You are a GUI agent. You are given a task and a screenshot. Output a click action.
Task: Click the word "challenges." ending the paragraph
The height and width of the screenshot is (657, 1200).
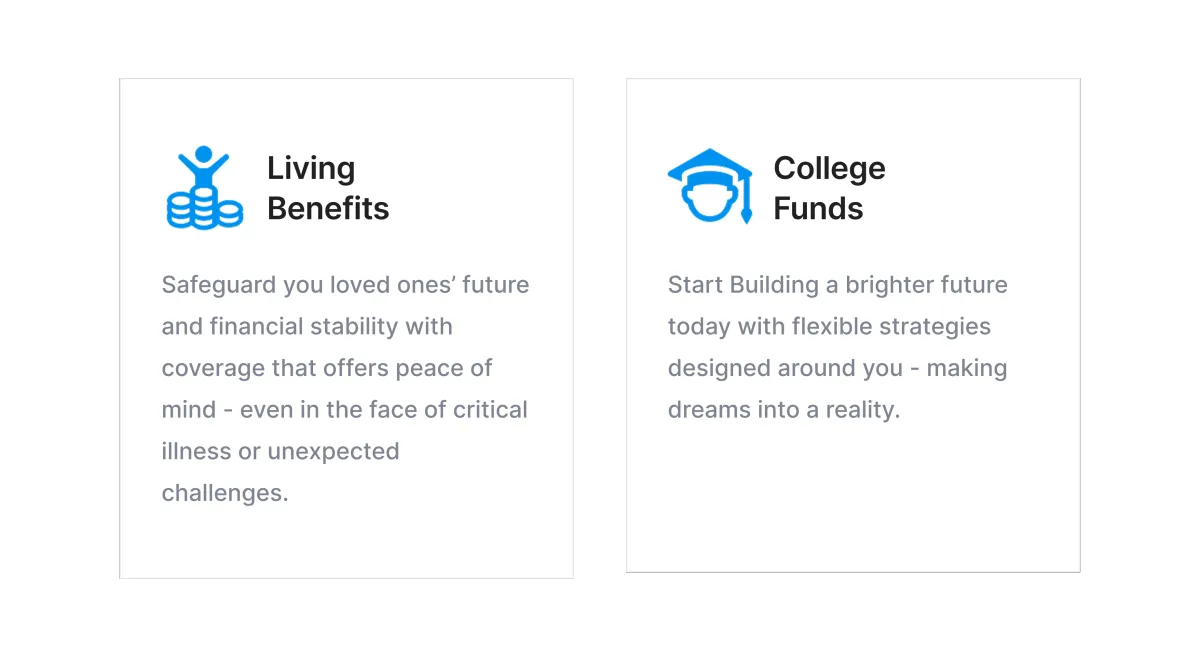225,493
